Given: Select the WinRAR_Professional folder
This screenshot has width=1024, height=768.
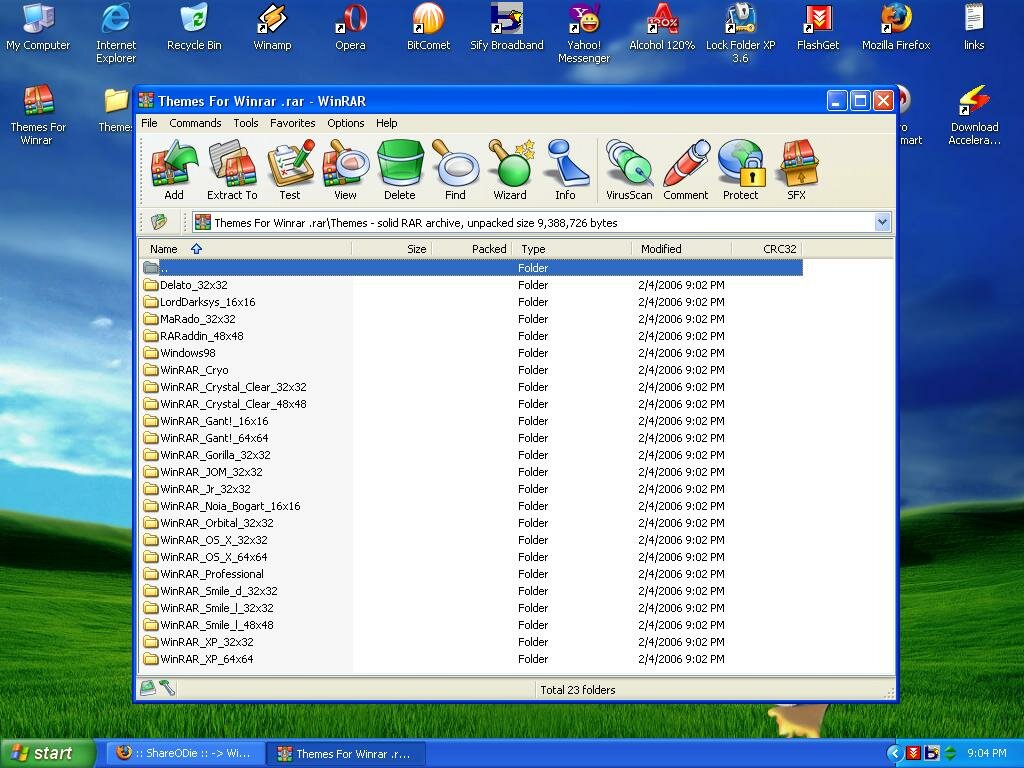Looking at the screenshot, I should click(472, 574).
